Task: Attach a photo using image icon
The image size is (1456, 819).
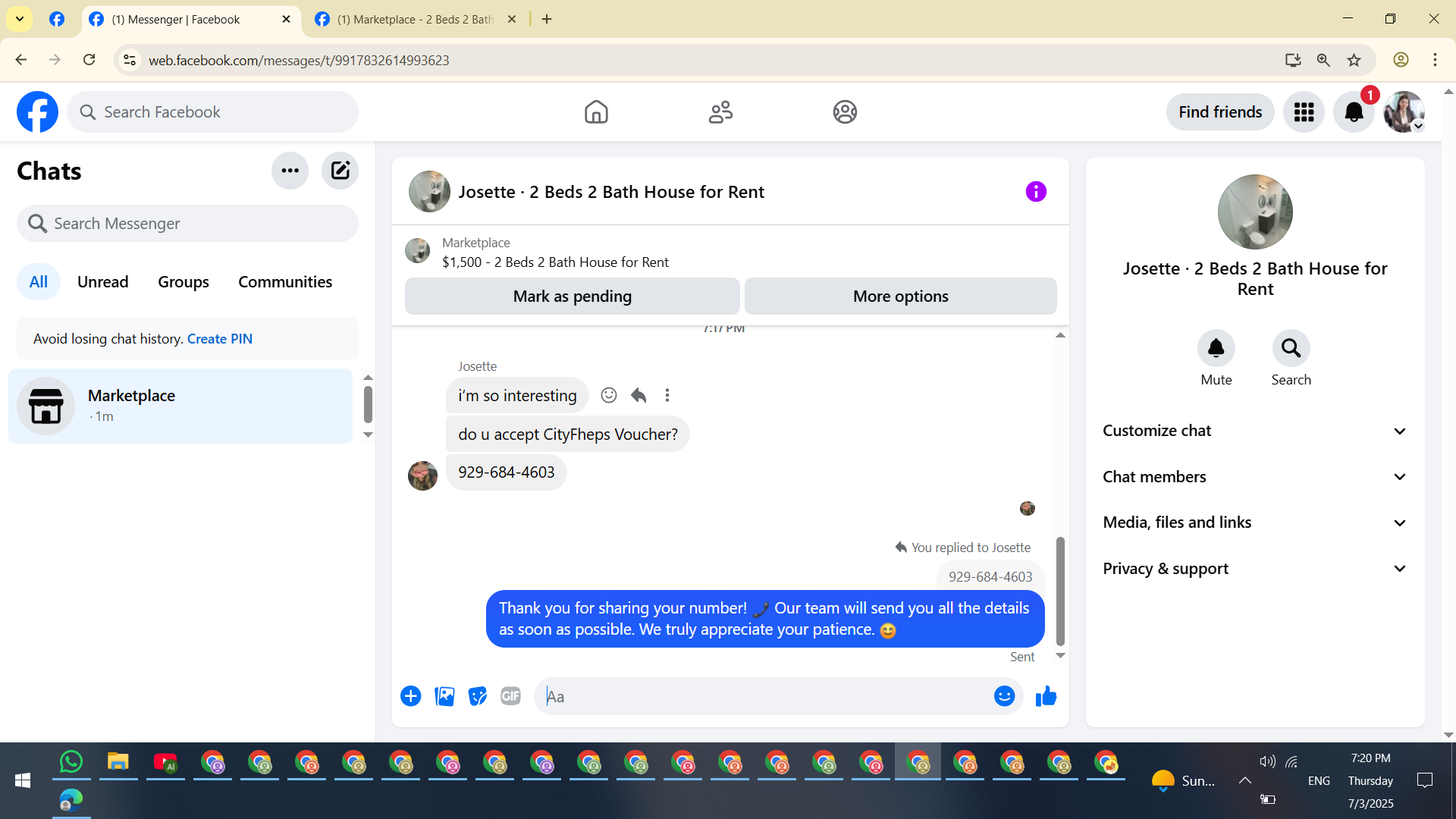Action: coord(444,696)
